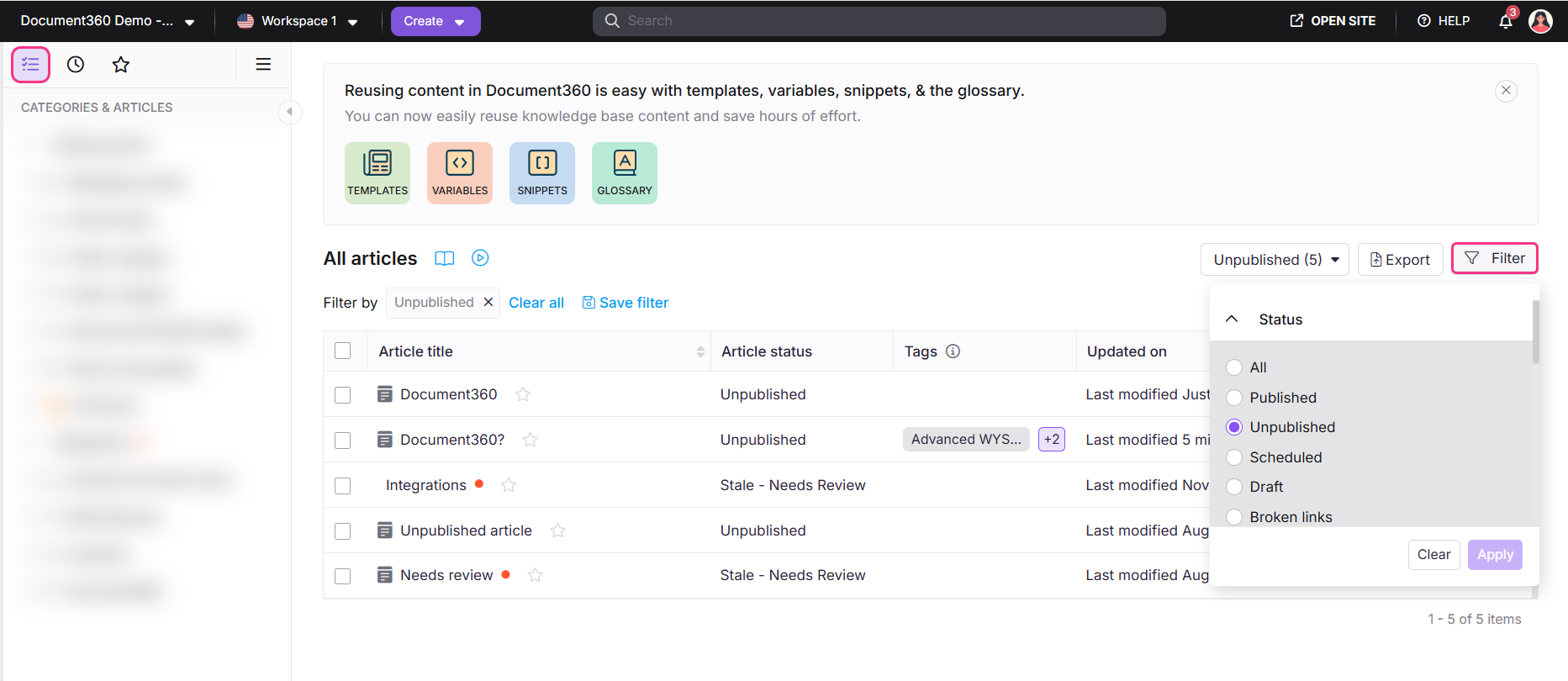
Task: Expand the +2 more tags badge
Action: 1052,439
